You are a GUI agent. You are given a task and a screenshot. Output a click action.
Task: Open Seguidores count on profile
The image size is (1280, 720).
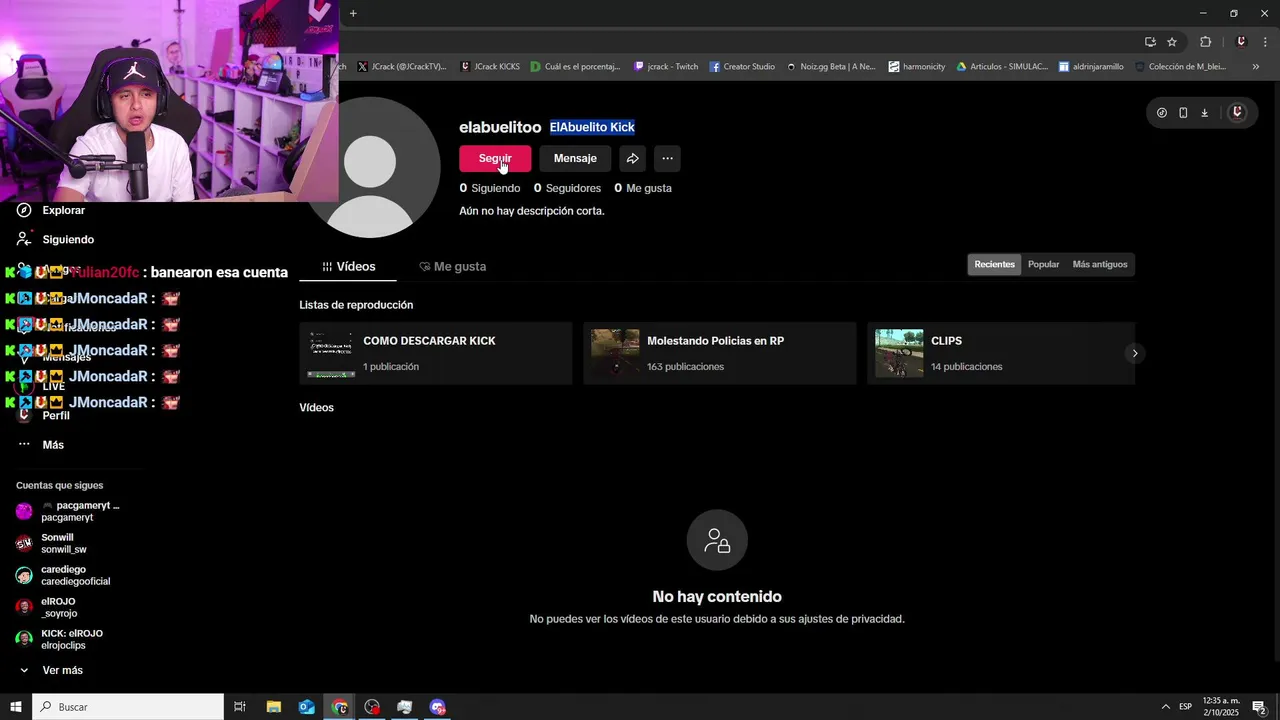(x=567, y=188)
